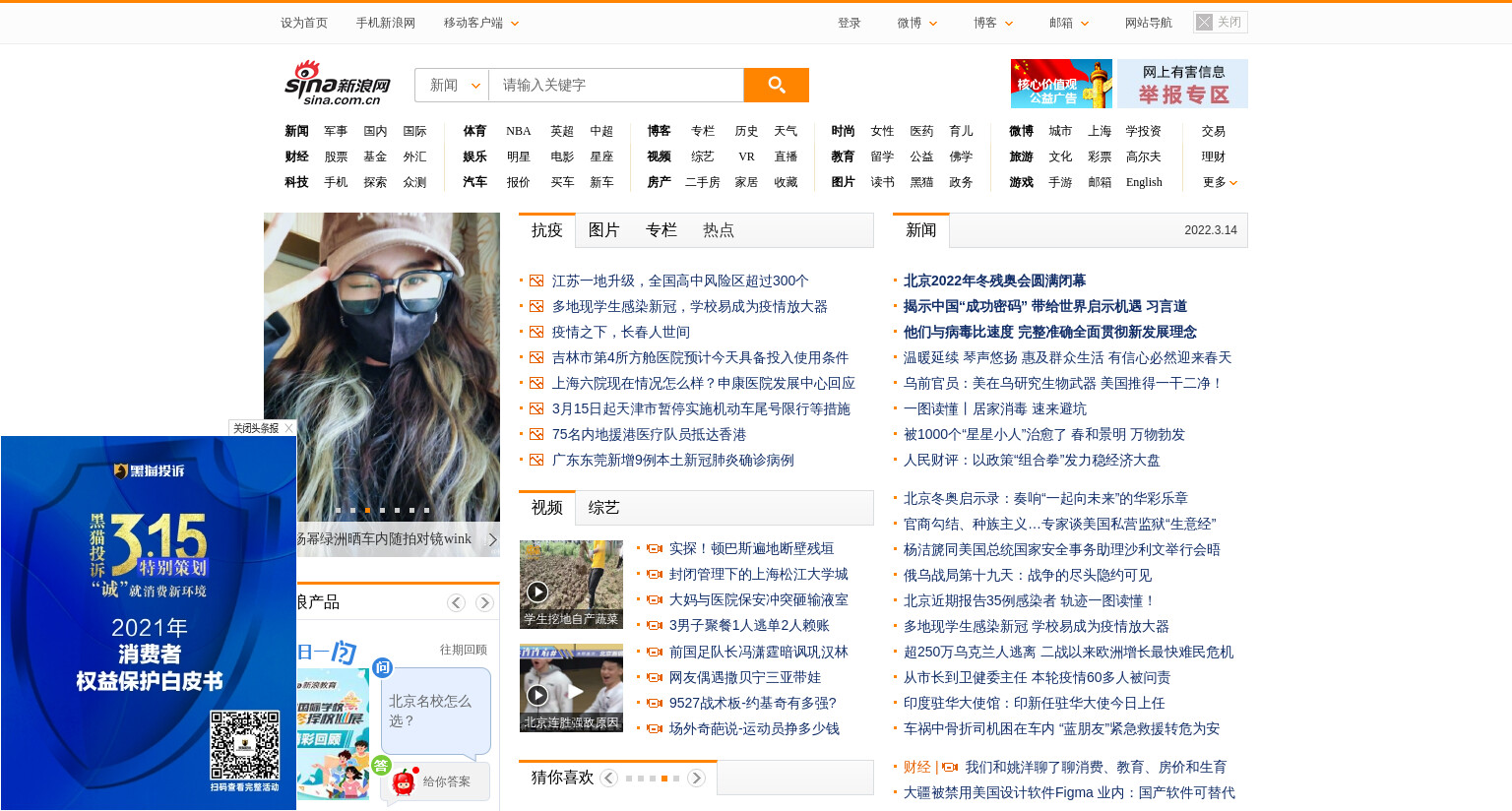Viewport: 1512px width, 811px height.
Task: Open 手机新浪网 link
Action: (x=386, y=23)
